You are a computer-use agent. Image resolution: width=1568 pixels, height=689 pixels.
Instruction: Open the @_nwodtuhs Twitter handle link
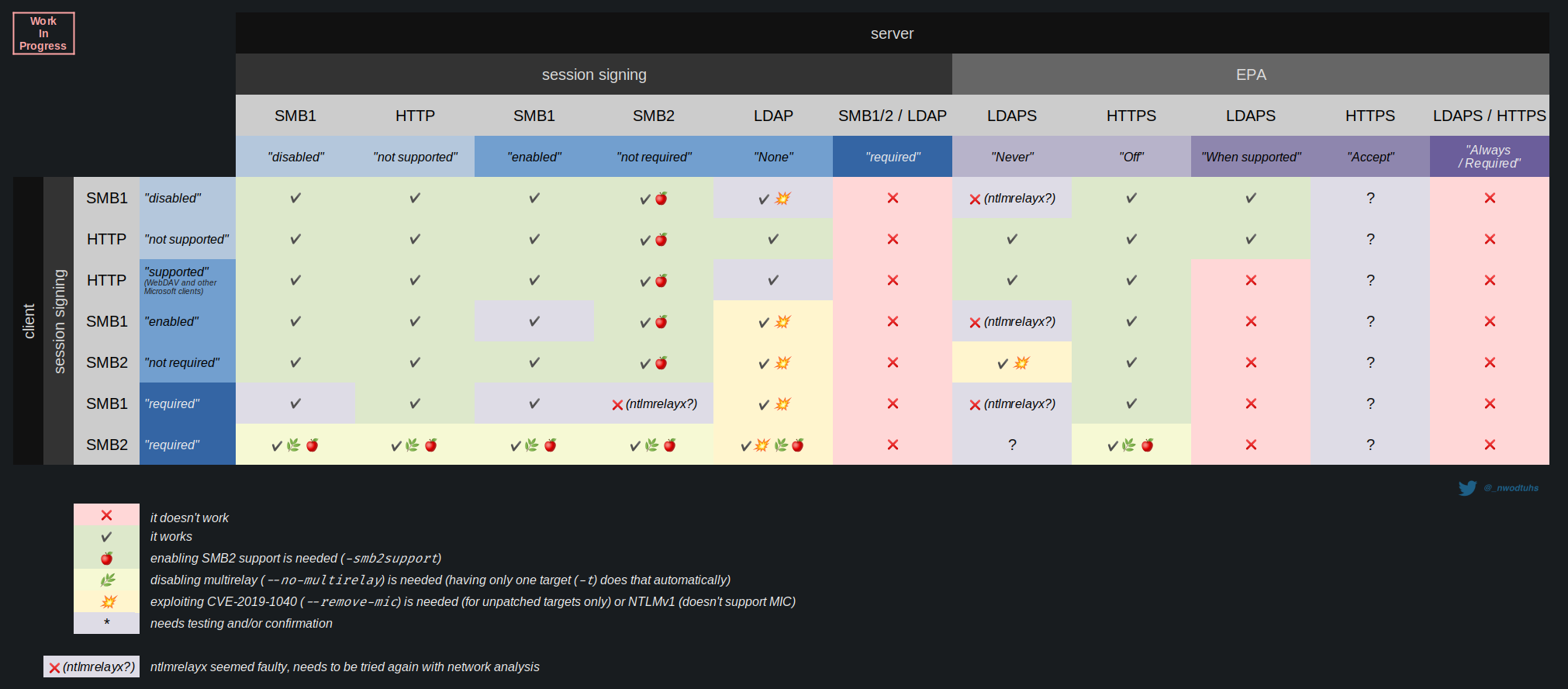[1511, 488]
